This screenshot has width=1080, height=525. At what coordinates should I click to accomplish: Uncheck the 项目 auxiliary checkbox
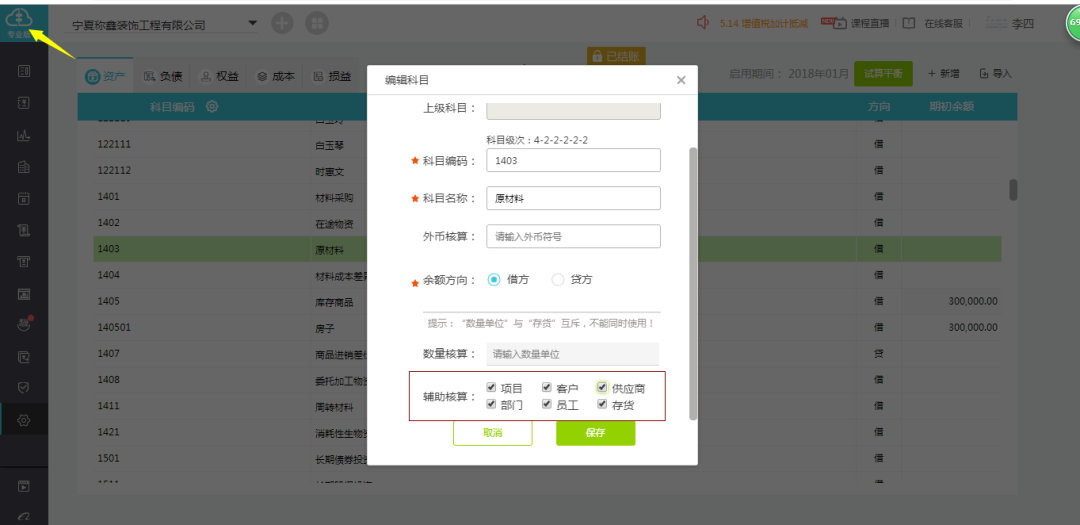491,387
